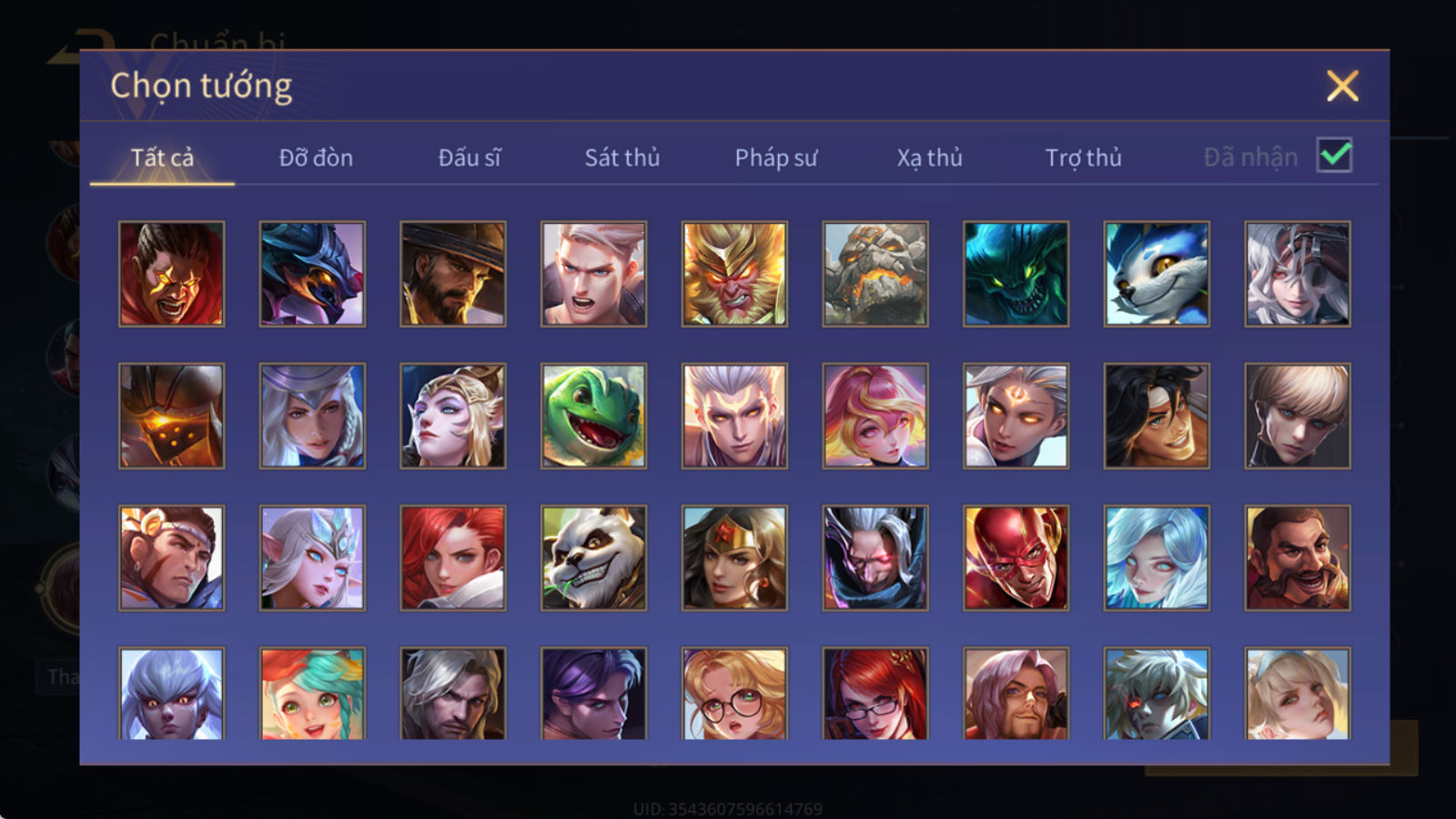Choose the golden monkey king hero
1456x819 pixels.
point(734,274)
